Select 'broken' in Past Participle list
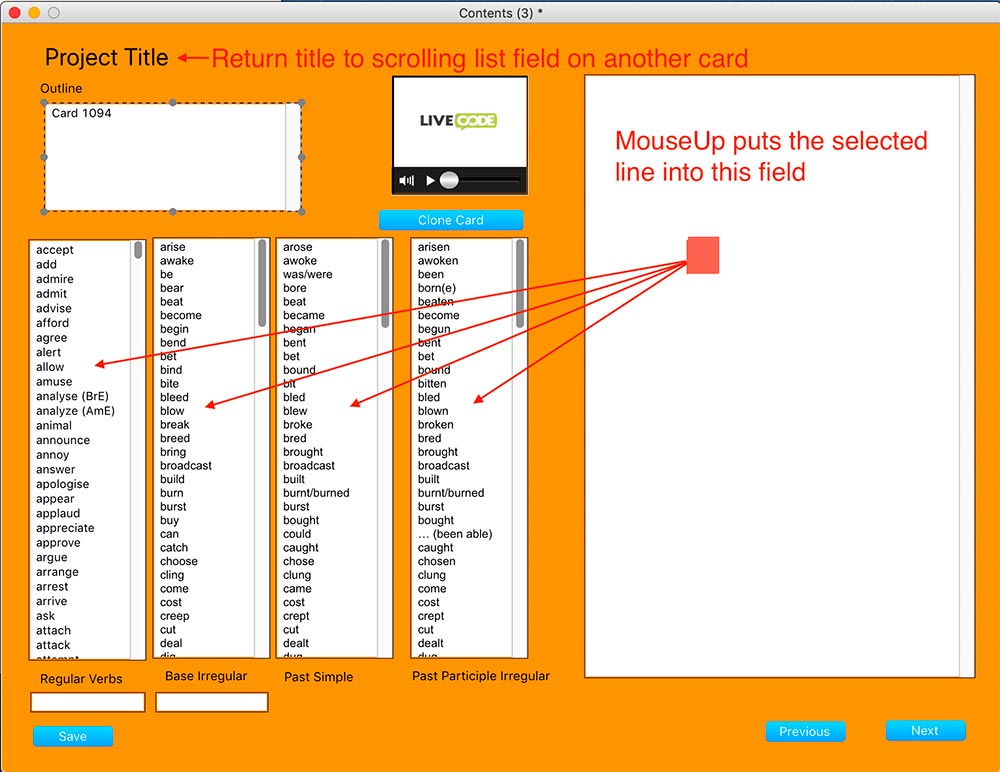This screenshot has height=772, width=1000. click(436, 424)
